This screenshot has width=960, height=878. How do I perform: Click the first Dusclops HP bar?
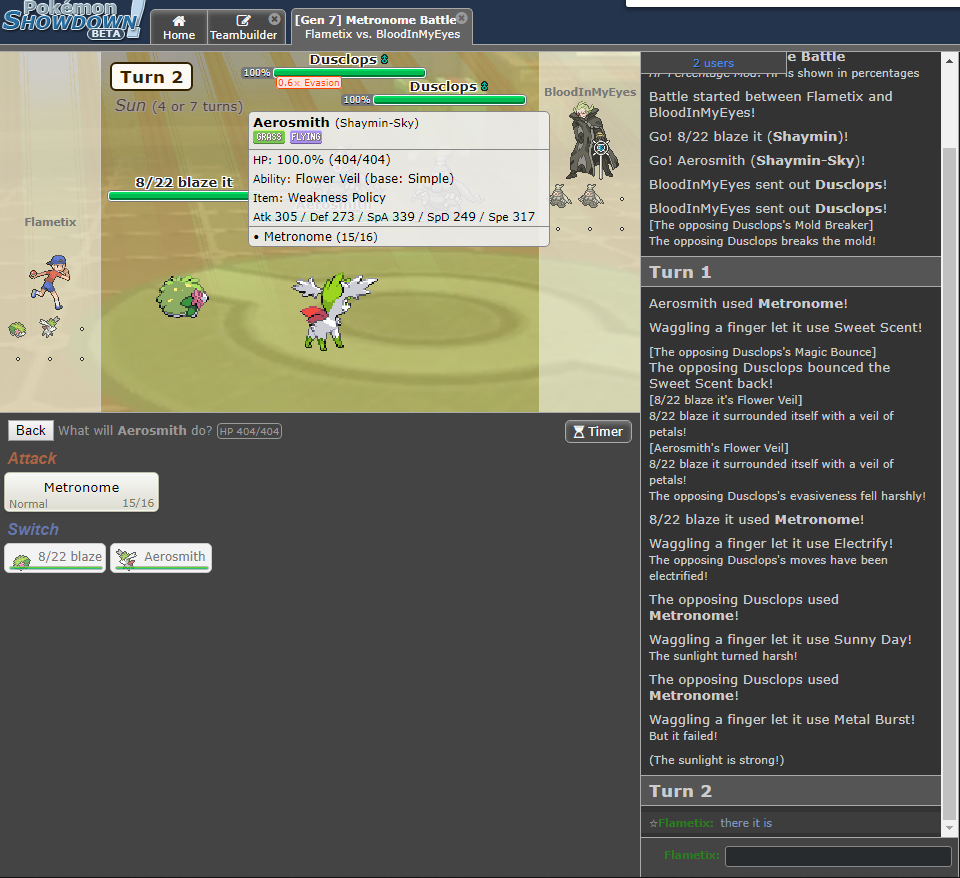click(349, 73)
